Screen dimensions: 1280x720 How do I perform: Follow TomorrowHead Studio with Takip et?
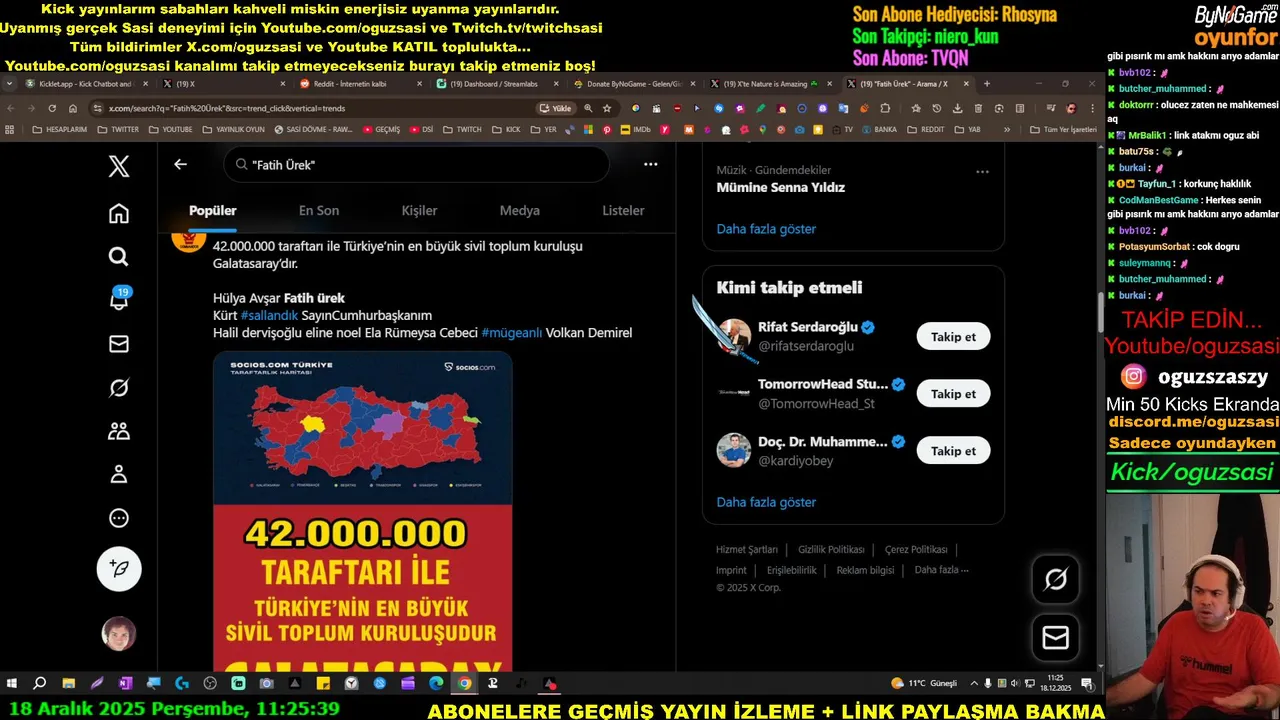[953, 394]
